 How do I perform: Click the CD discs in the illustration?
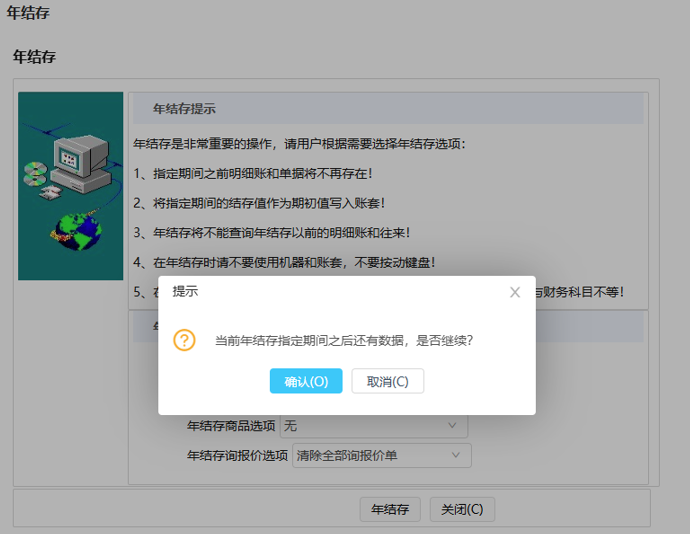click(35, 178)
